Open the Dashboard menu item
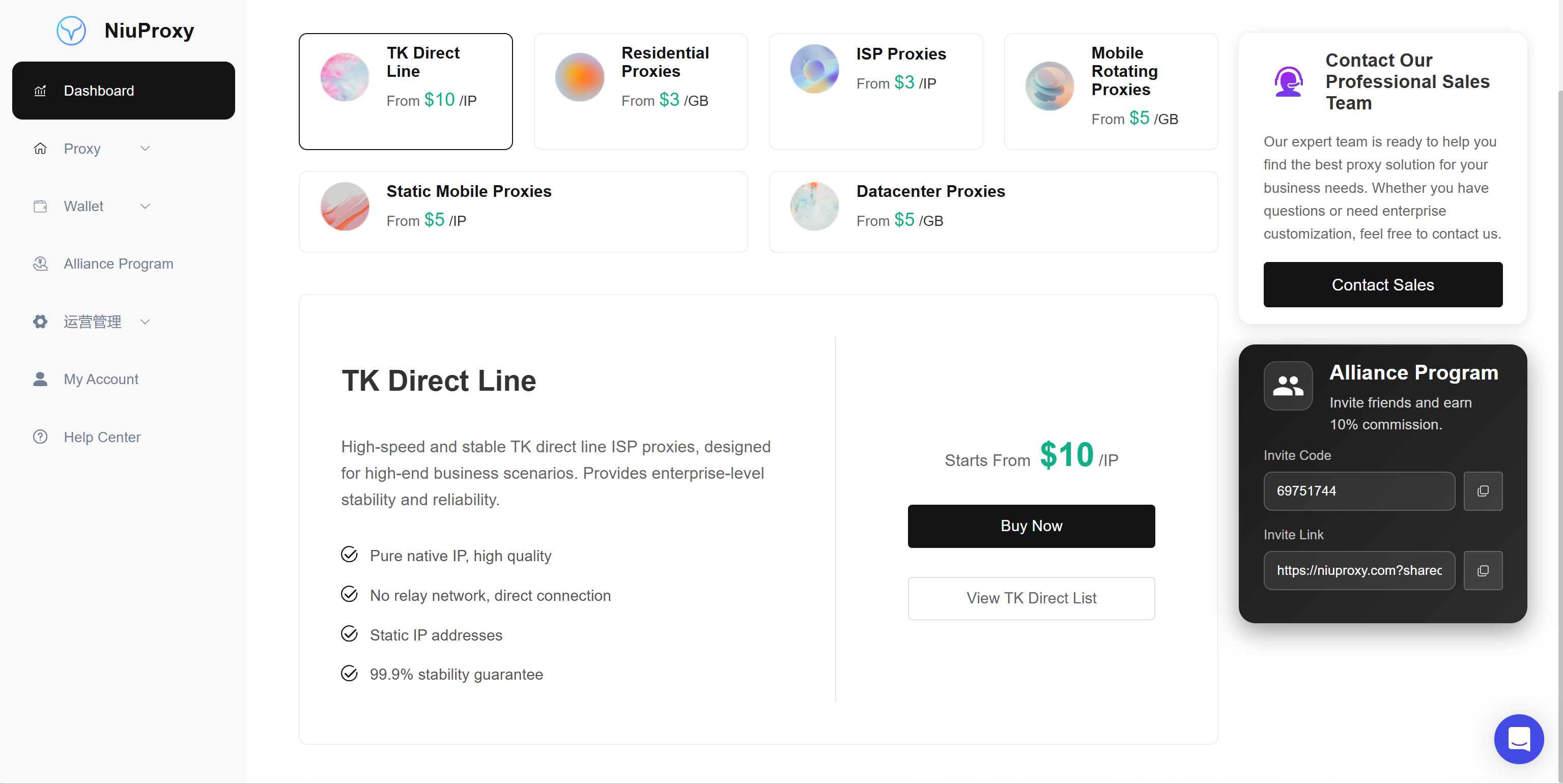 123,91
